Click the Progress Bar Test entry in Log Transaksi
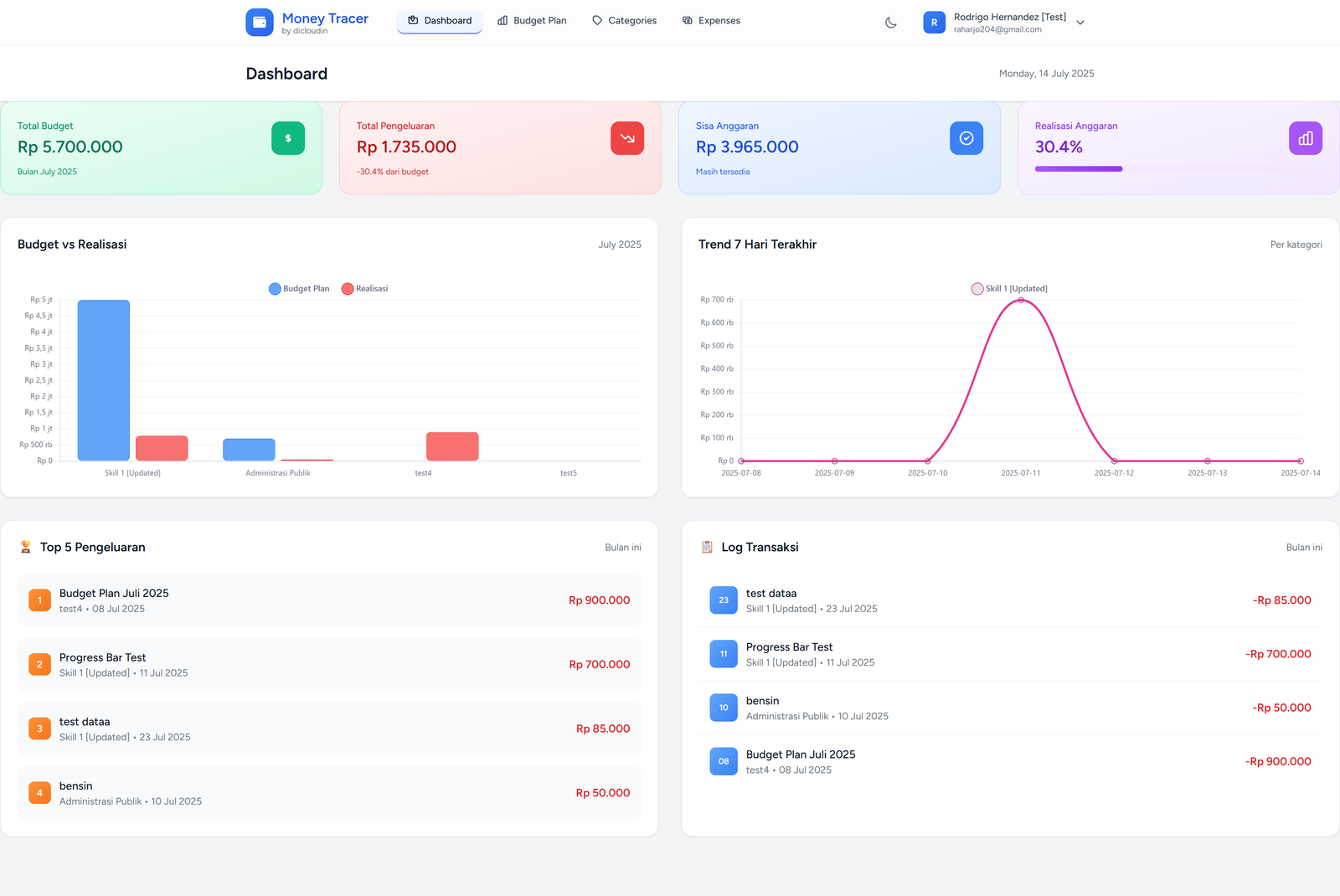The image size is (1340, 896). pos(789,647)
